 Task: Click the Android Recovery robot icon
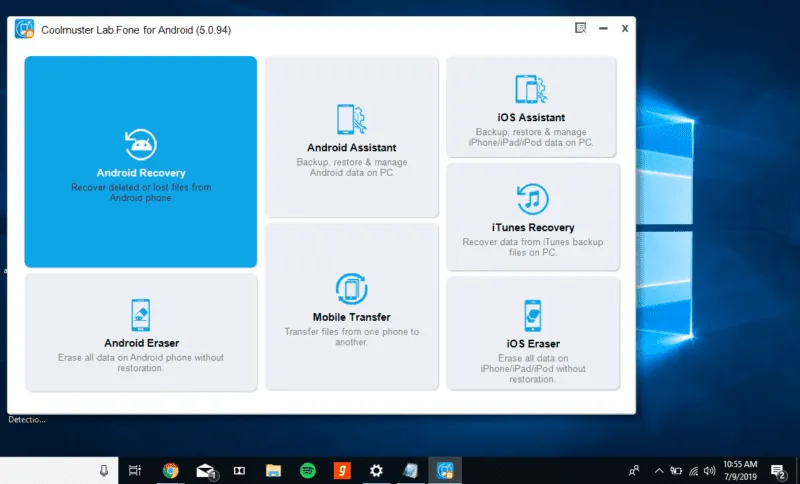pos(141,144)
